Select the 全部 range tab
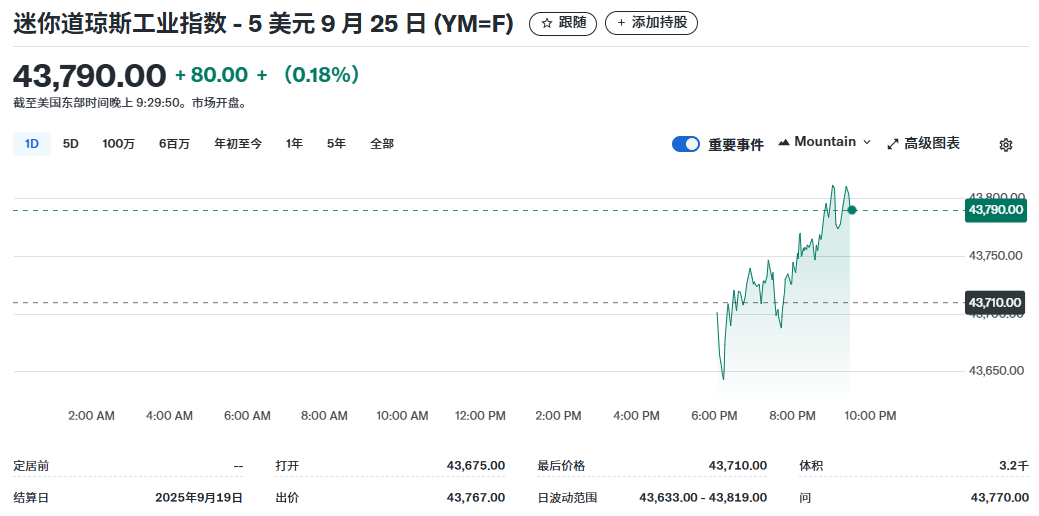 (x=382, y=144)
